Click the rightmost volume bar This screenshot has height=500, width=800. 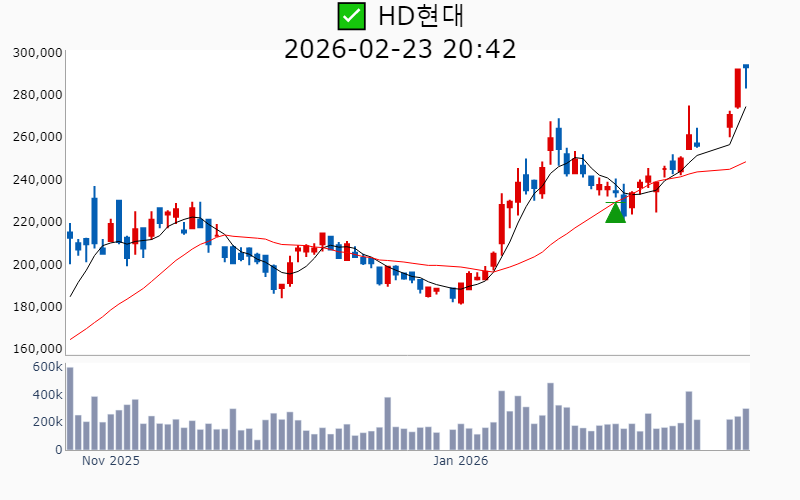pyautogui.click(x=746, y=429)
